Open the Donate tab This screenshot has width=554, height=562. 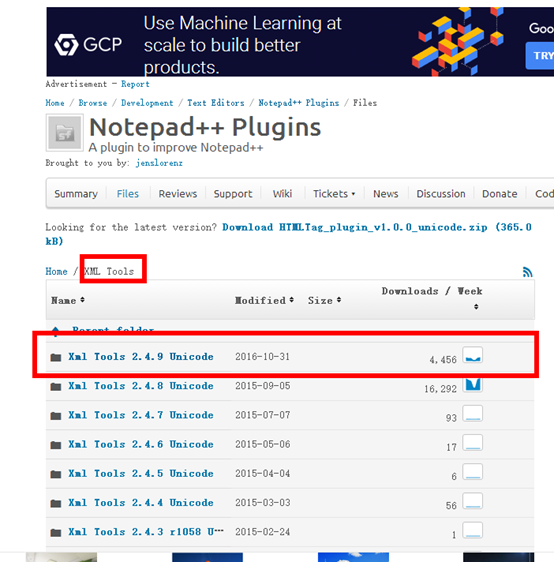500,194
